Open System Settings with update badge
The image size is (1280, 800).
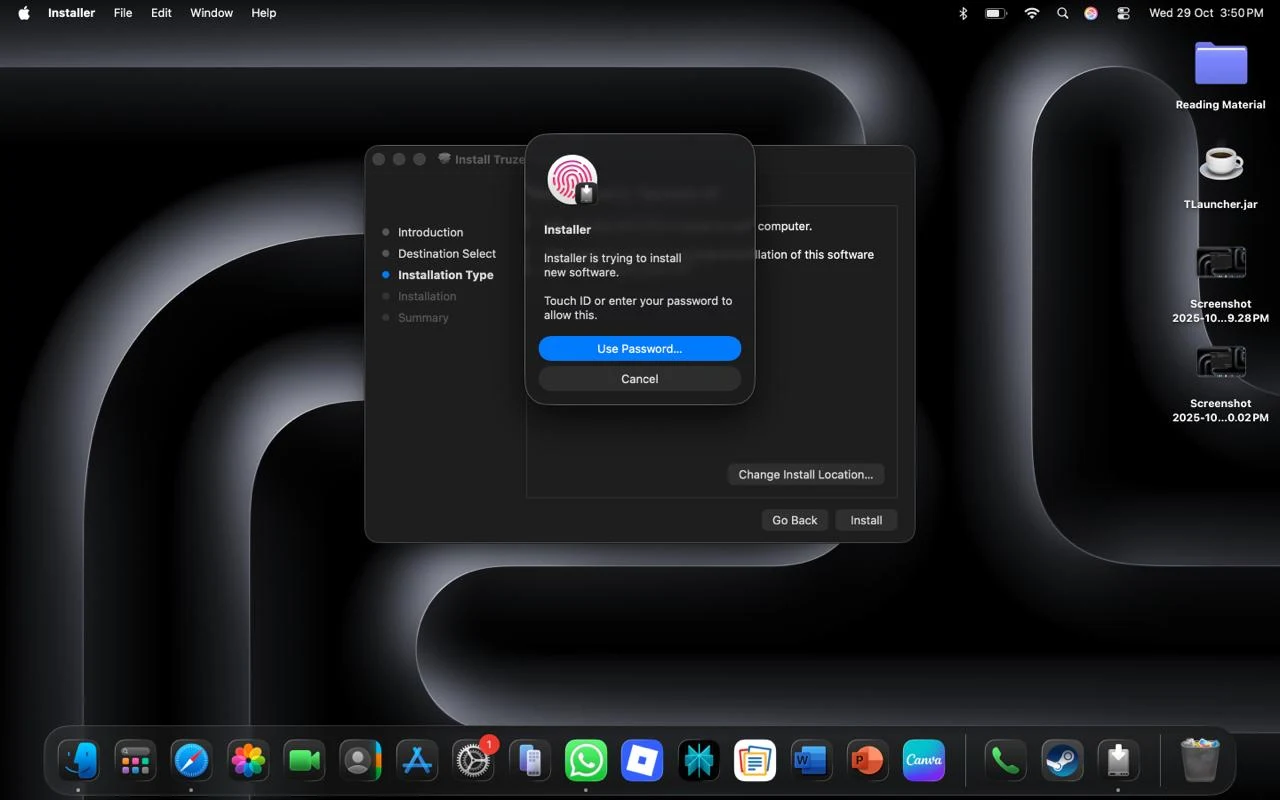click(473, 761)
